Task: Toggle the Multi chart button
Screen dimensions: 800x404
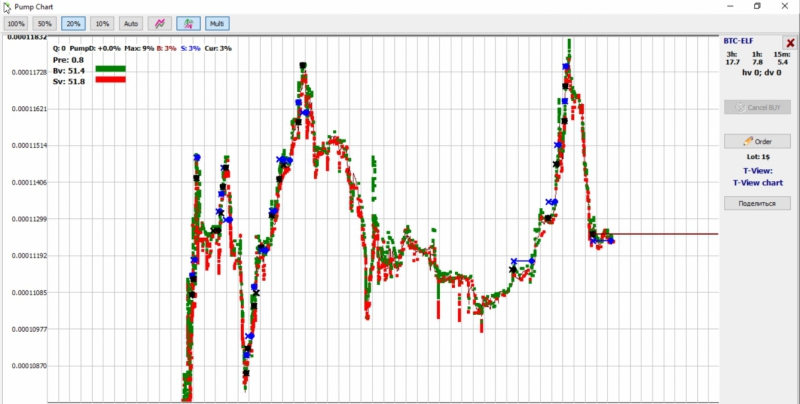Action: click(x=217, y=23)
